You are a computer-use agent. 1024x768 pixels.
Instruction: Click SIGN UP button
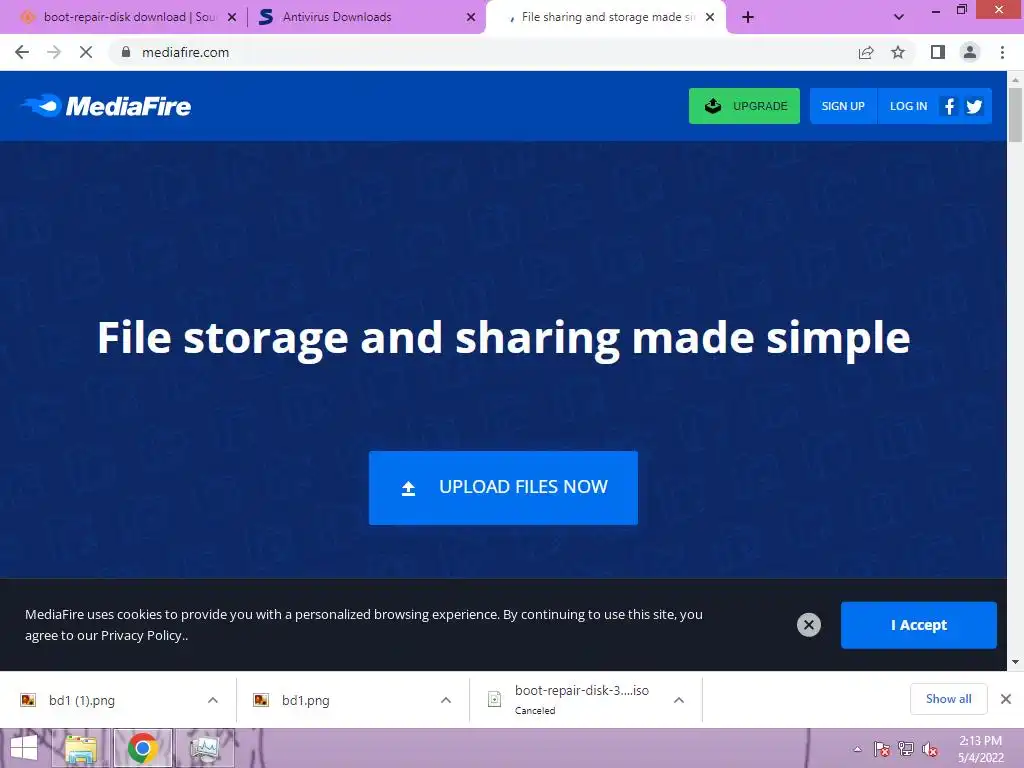842,106
